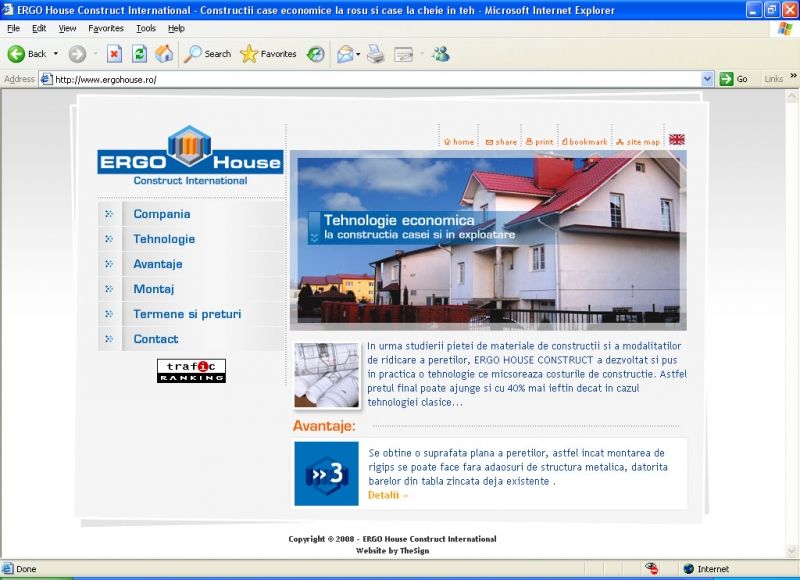Open the Search toolbar button
This screenshot has width=800, height=580.
208,54
